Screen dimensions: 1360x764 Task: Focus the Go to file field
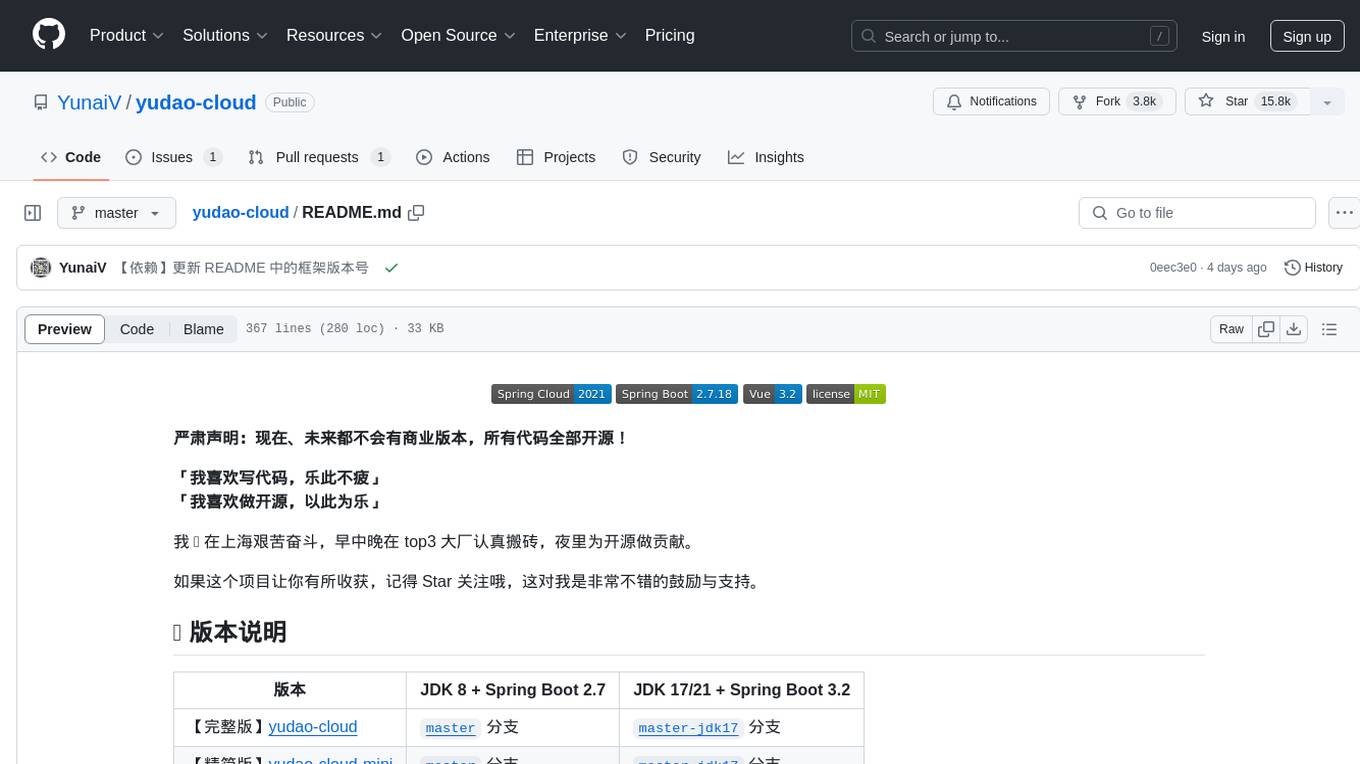pyautogui.click(x=1197, y=213)
